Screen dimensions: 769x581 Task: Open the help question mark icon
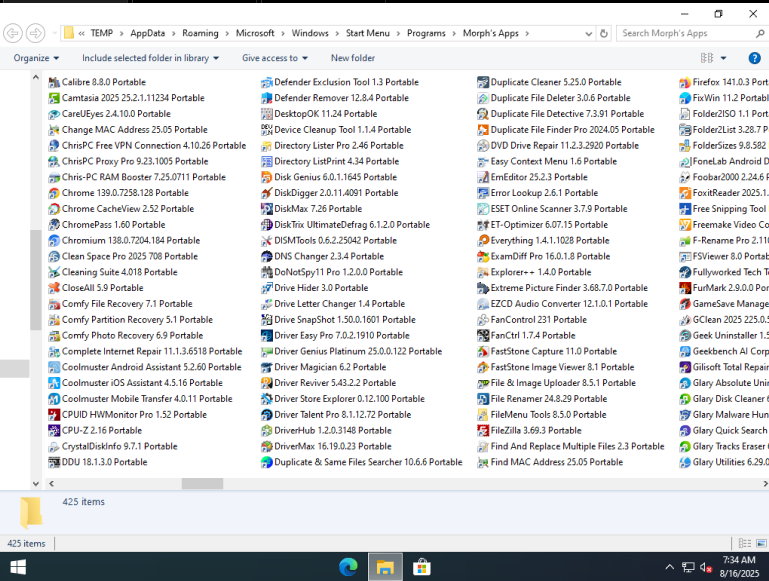(754, 58)
